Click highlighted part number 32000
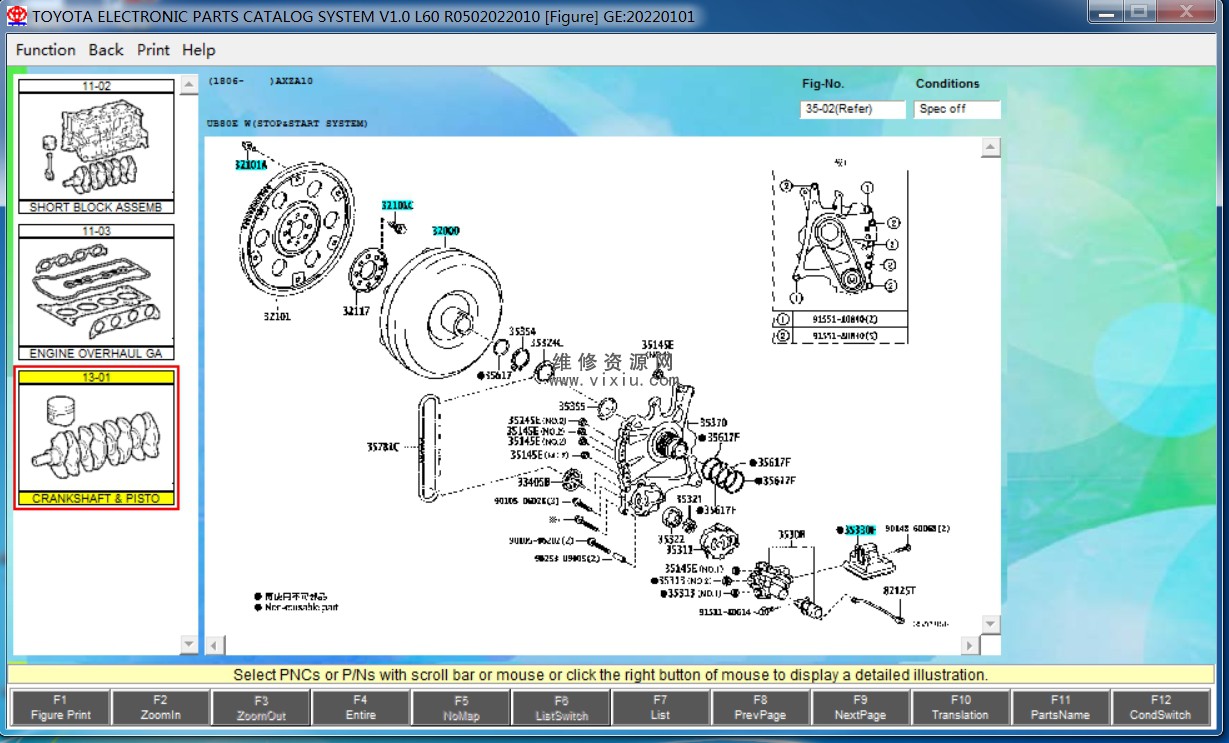This screenshot has width=1229, height=743. click(446, 231)
